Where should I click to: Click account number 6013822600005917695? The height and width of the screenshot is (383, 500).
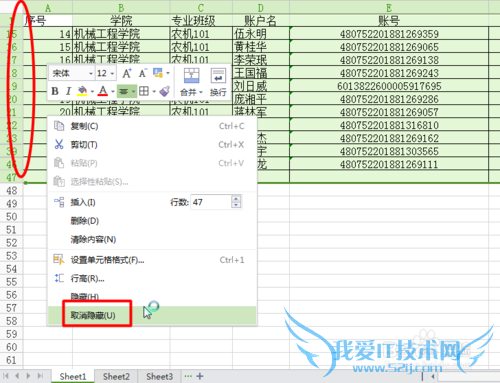[x=389, y=86]
